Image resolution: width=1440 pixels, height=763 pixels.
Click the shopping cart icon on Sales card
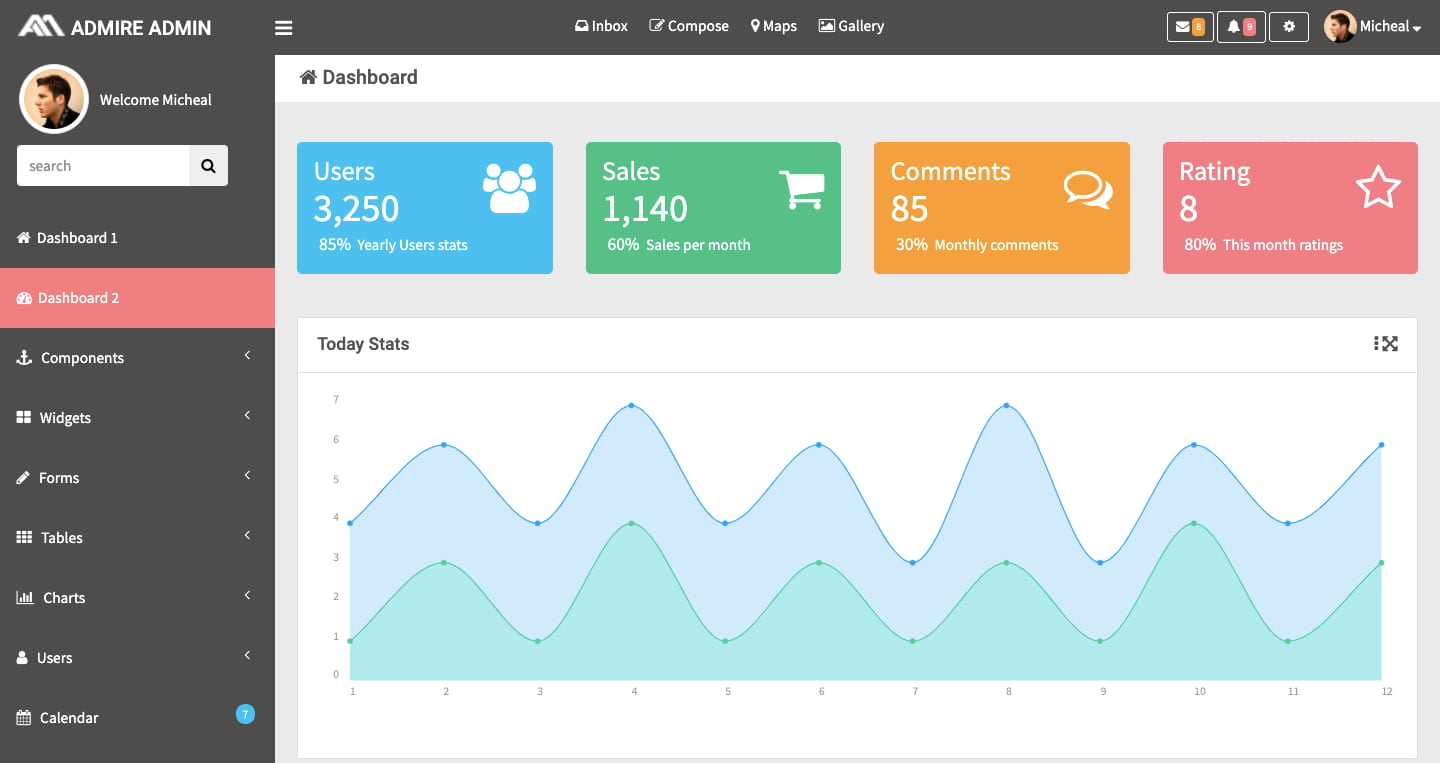tap(800, 188)
